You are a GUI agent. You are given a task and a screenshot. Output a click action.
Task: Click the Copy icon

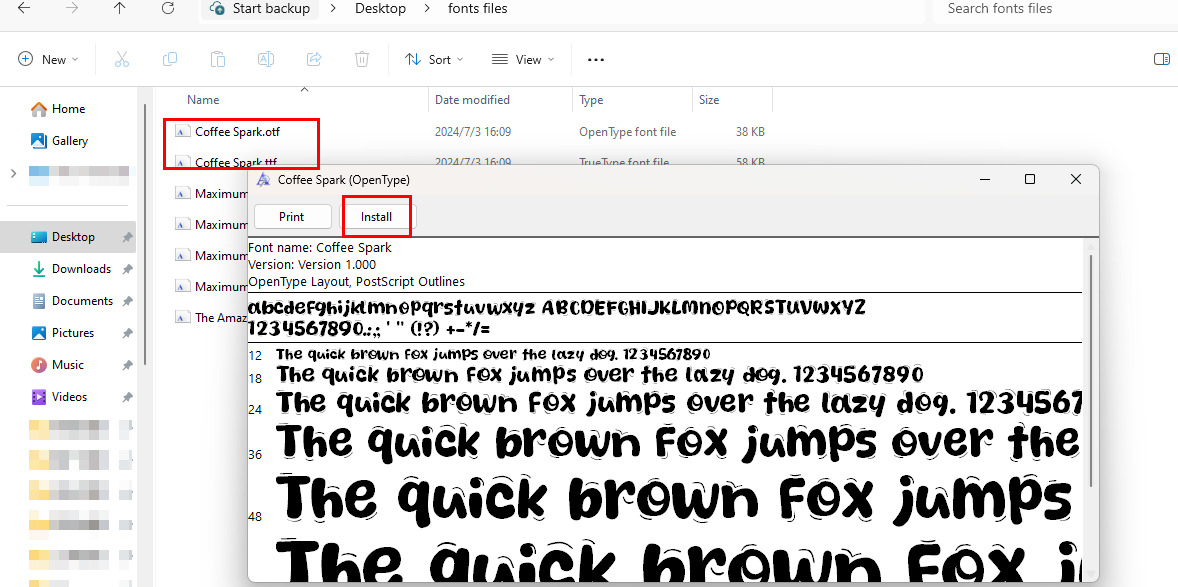click(x=170, y=59)
